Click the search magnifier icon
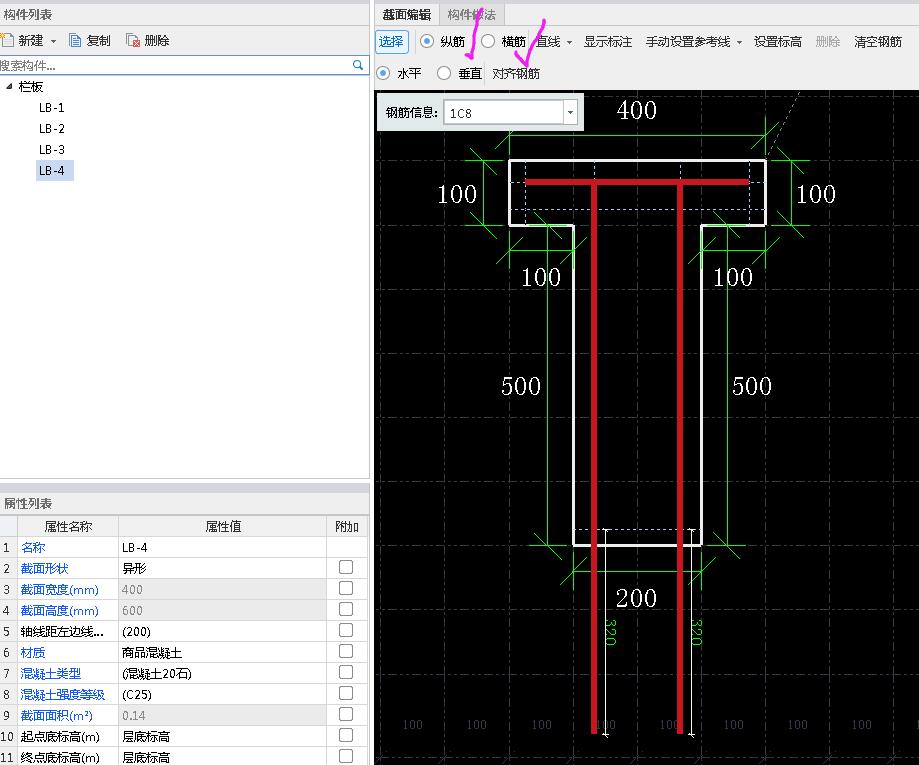The width and height of the screenshot is (919, 765). 358,65
